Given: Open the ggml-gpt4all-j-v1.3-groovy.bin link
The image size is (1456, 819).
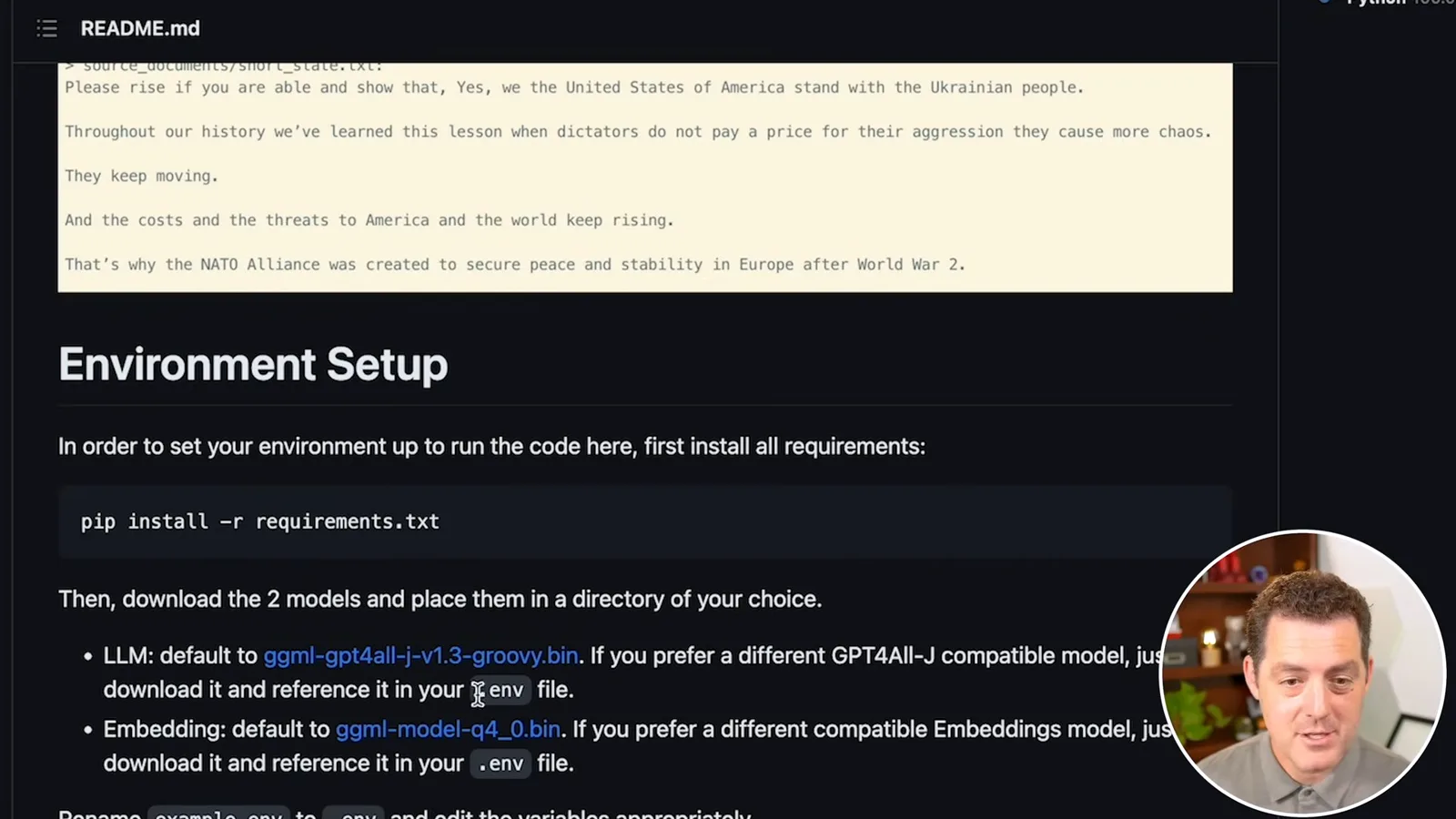Looking at the screenshot, I should (x=420, y=655).
